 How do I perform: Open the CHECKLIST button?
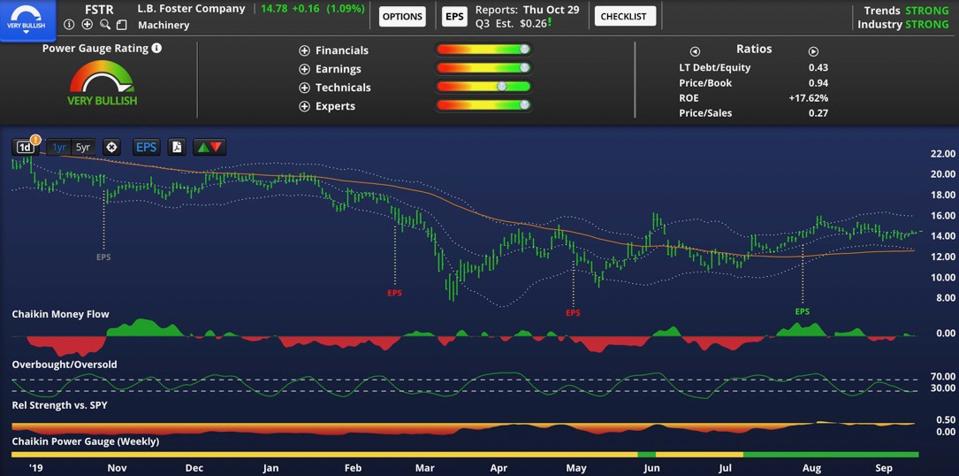625,17
